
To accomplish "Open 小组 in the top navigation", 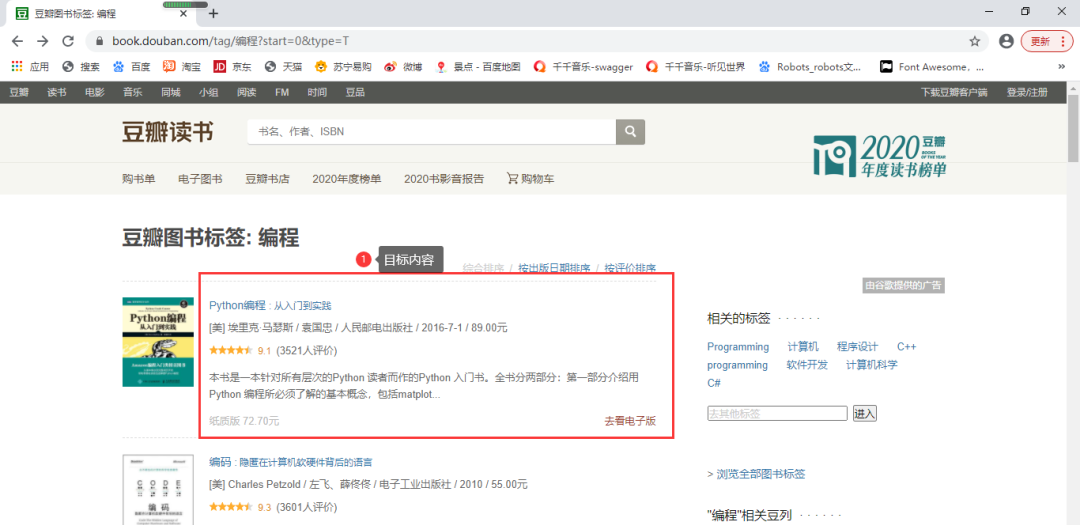I will tap(209, 92).
